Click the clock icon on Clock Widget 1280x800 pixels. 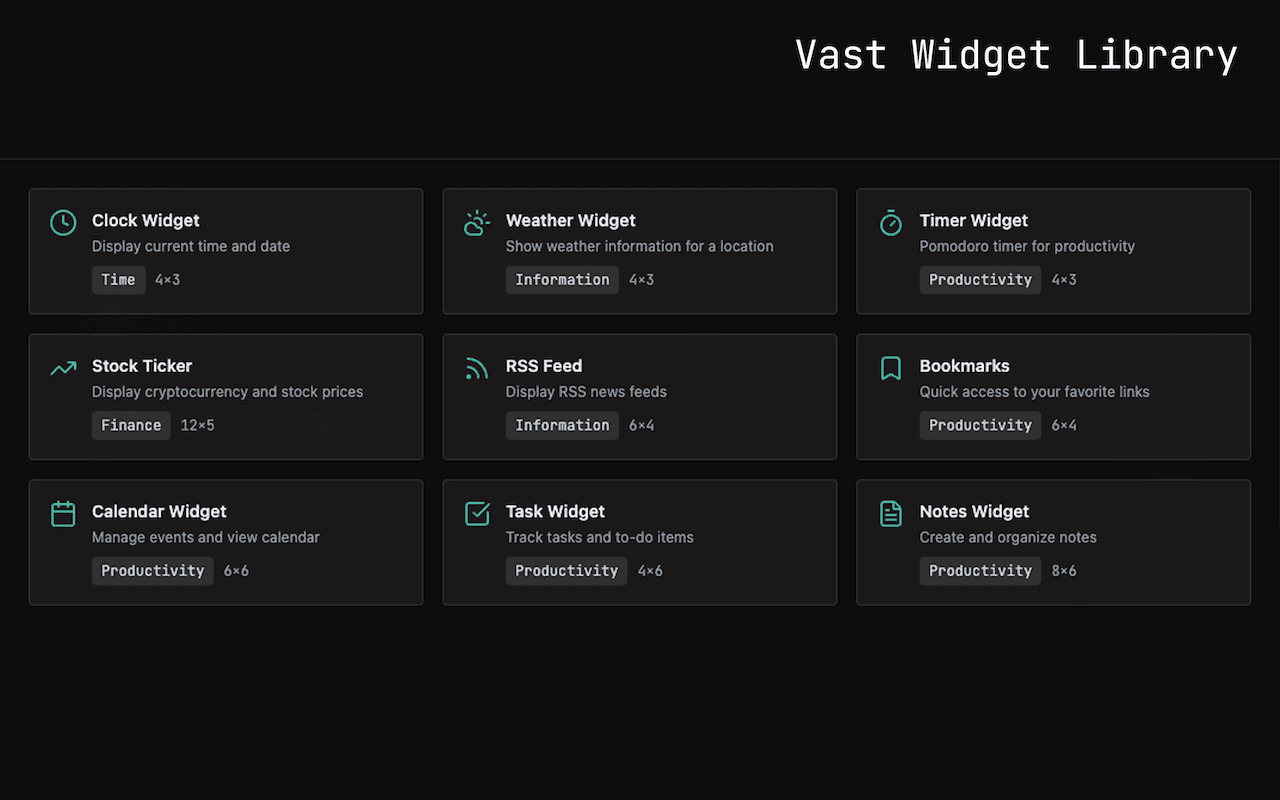63,223
